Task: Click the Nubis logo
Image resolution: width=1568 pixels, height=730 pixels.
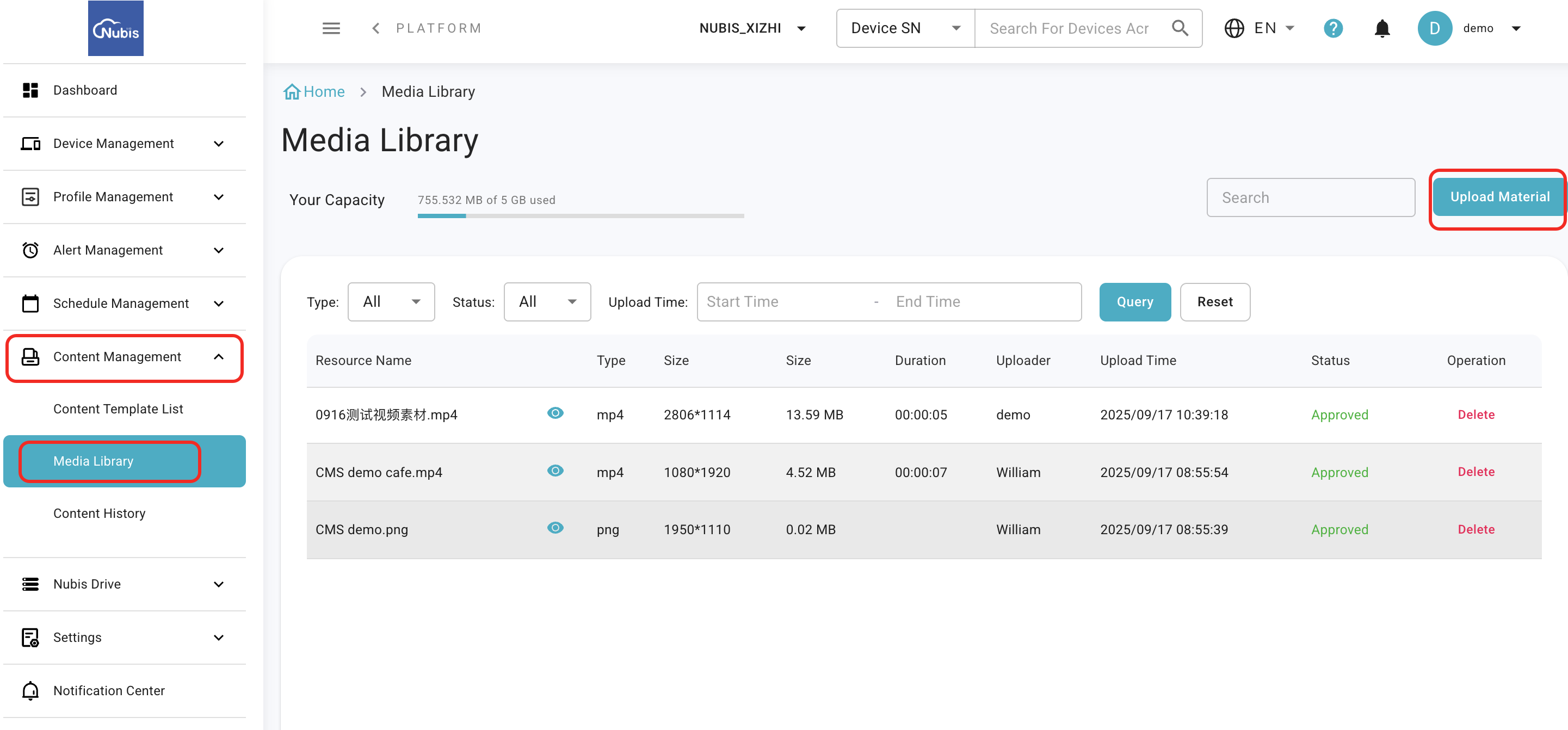Action: tap(116, 28)
